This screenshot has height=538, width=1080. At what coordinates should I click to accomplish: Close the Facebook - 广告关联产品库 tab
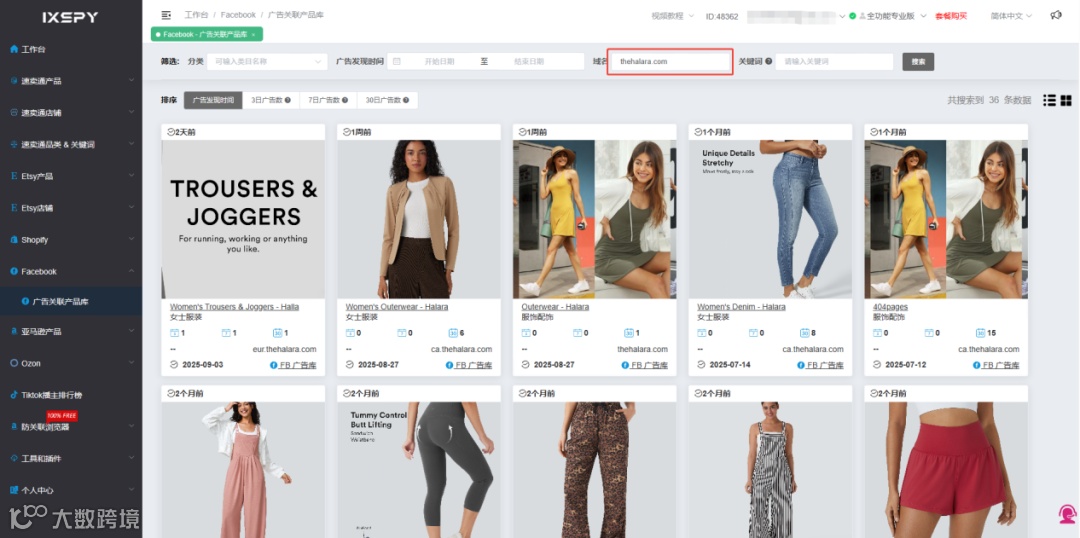coord(253,34)
